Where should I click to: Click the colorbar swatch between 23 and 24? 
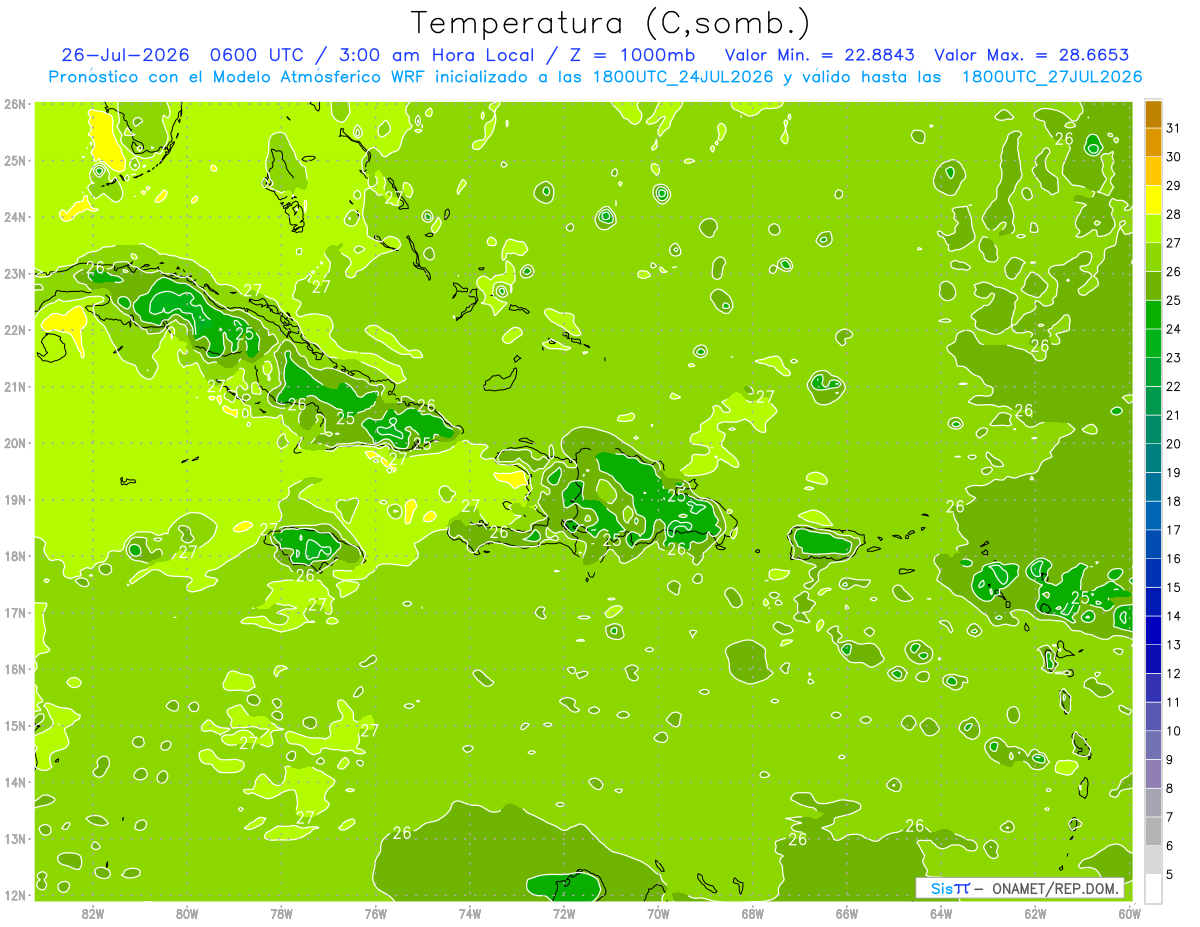click(1153, 344)
